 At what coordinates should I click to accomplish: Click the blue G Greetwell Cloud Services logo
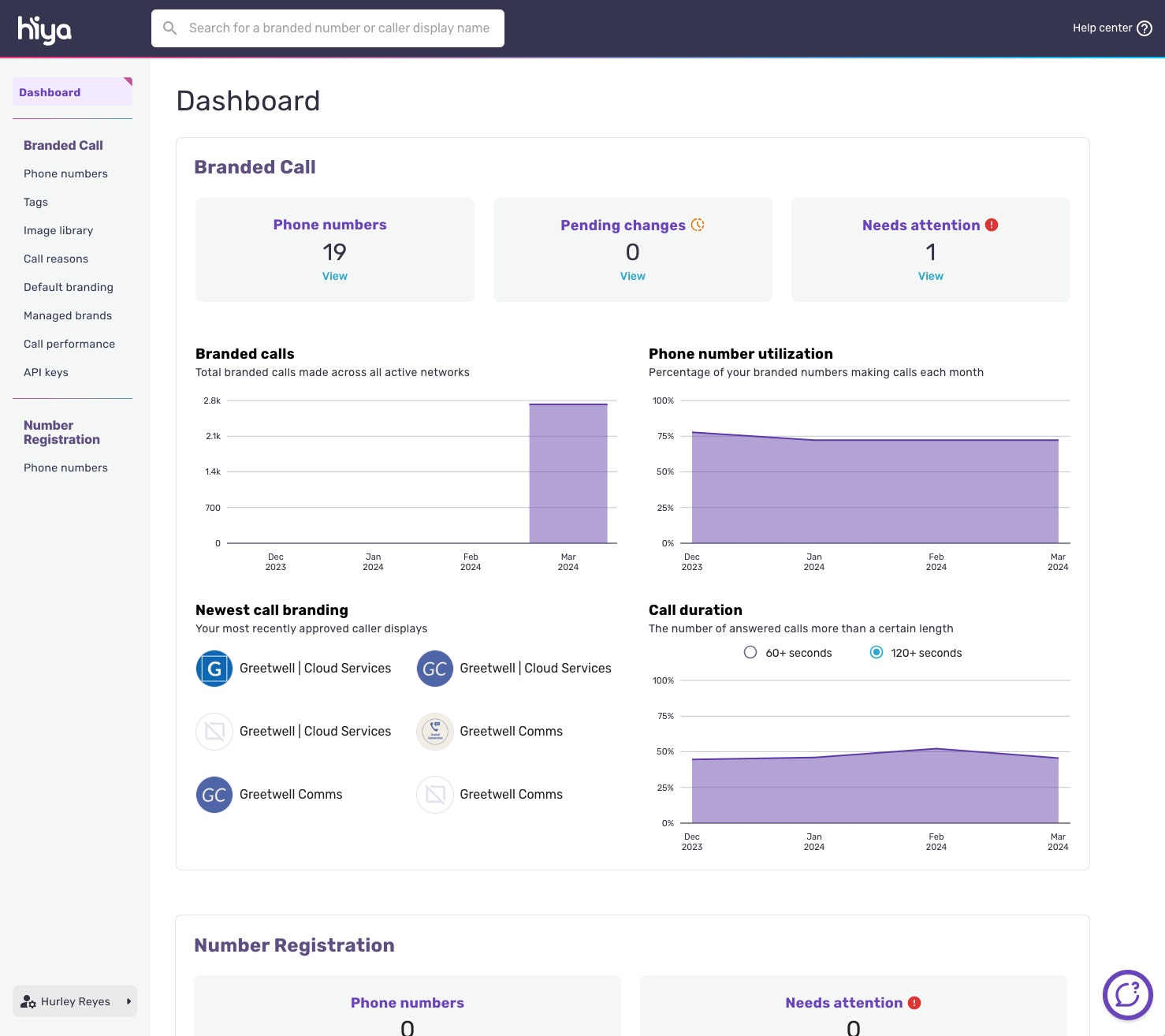pos(214,669)
